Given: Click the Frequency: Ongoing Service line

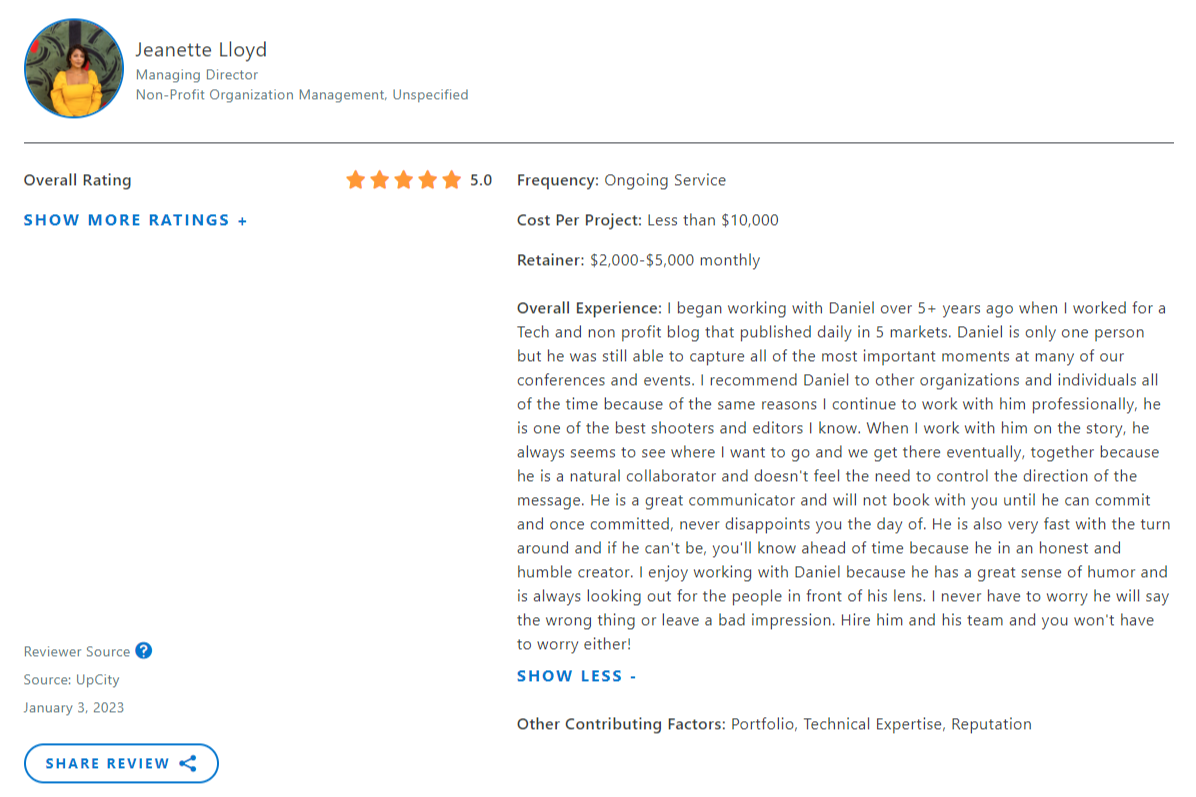Looking at the screenshot, I should tap(621, 181).
